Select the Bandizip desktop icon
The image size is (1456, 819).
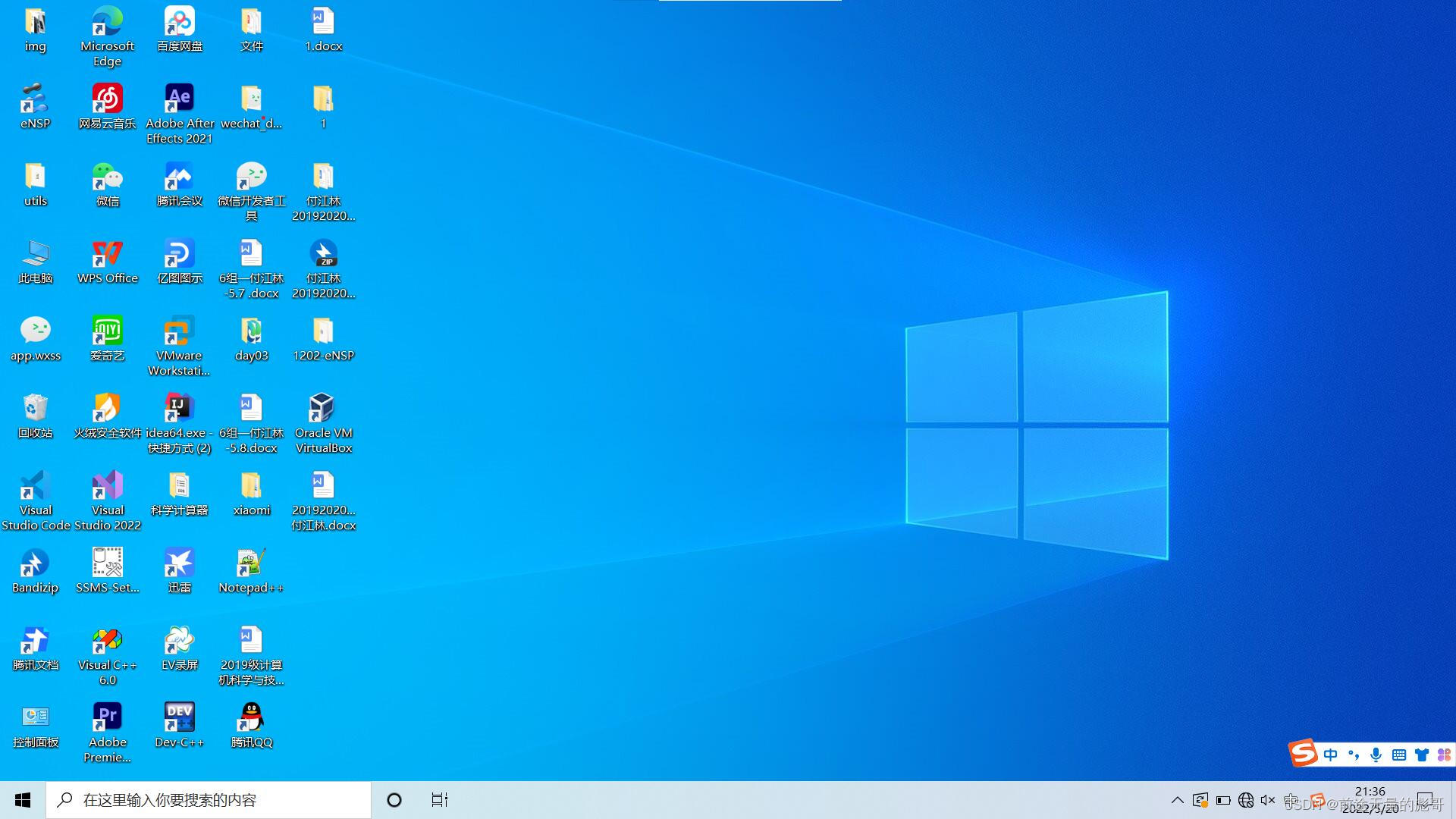coord(35,563)
